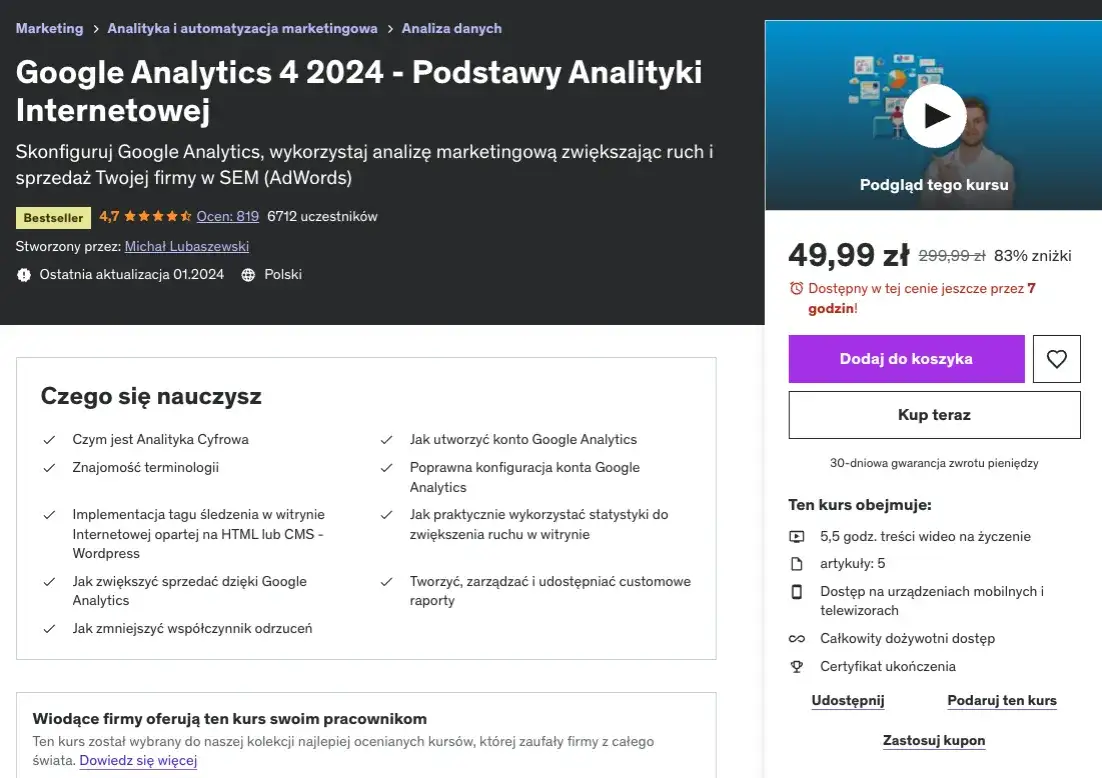Image resolution: width=1102 pixels, height=778 pixels.
Task: Click the info icon near Ostatnia aktualizacja
Action: pyautogui.click(x=24, y=274)
